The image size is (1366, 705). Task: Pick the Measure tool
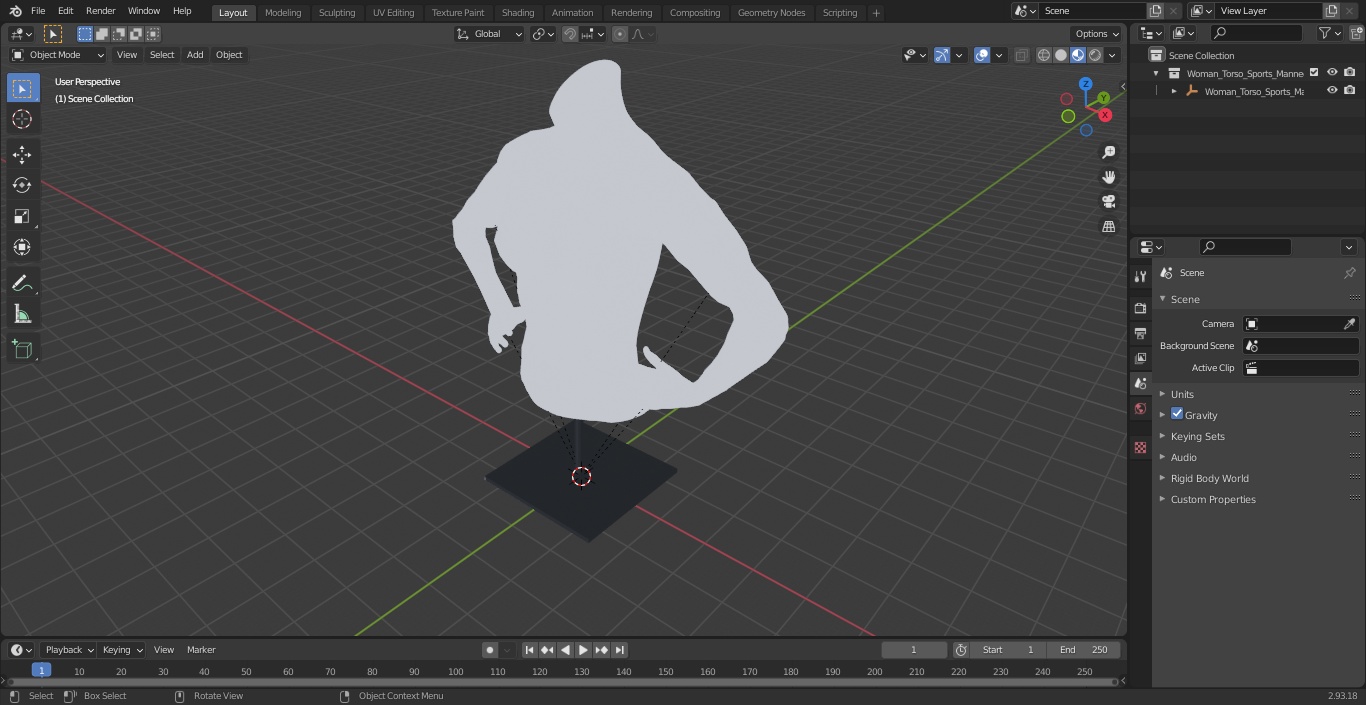22,315
